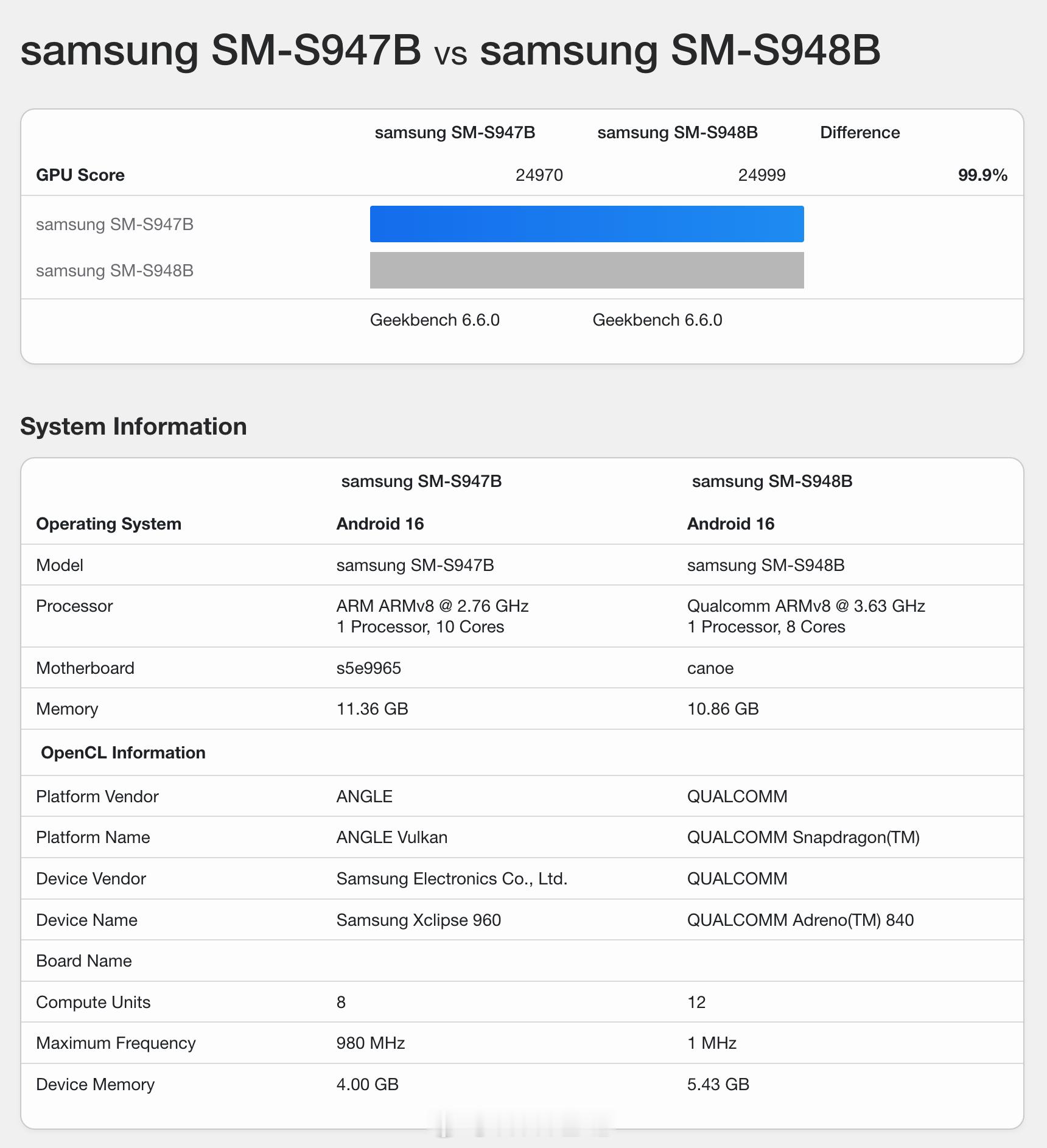Select QUALCOMM in the Device Vendor row

click(737, 879)
